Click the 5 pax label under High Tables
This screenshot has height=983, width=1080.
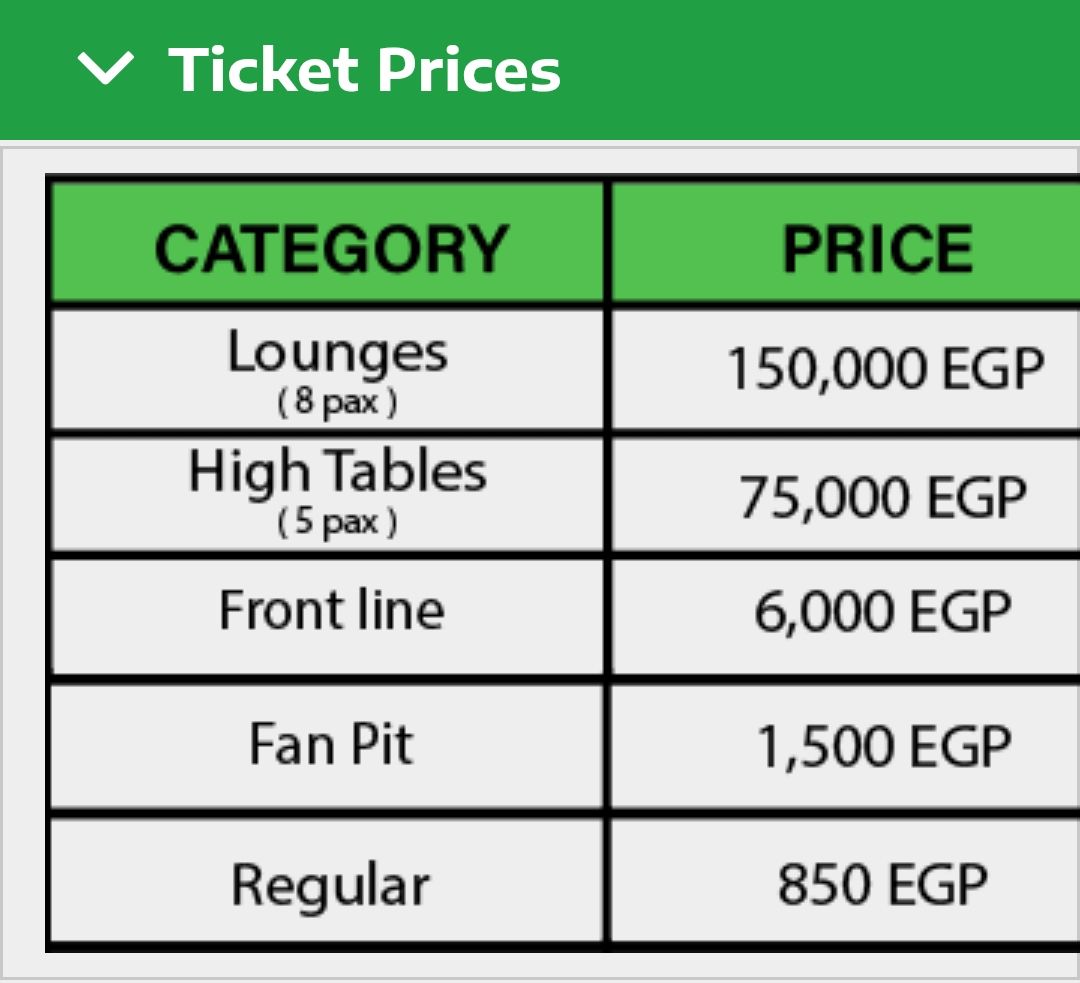click(337, 522)
